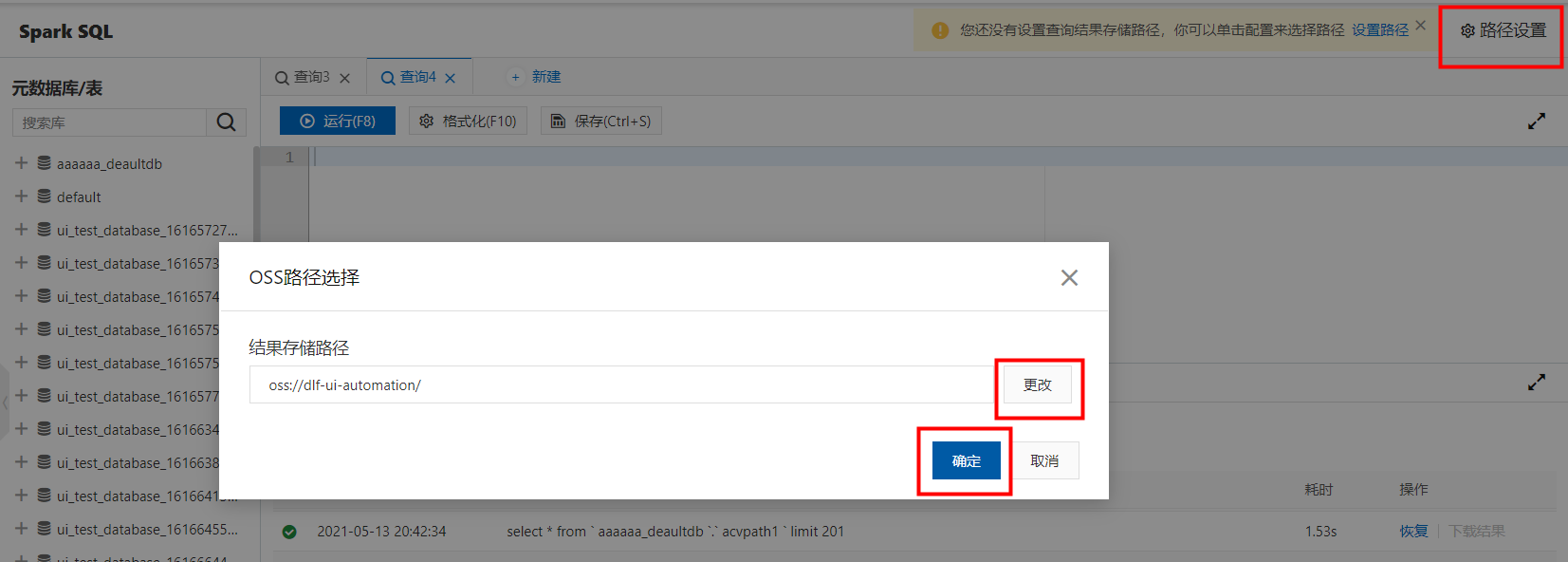
Task: Confirm the OSS path with 确定
Action: click(x=967, y=460)
